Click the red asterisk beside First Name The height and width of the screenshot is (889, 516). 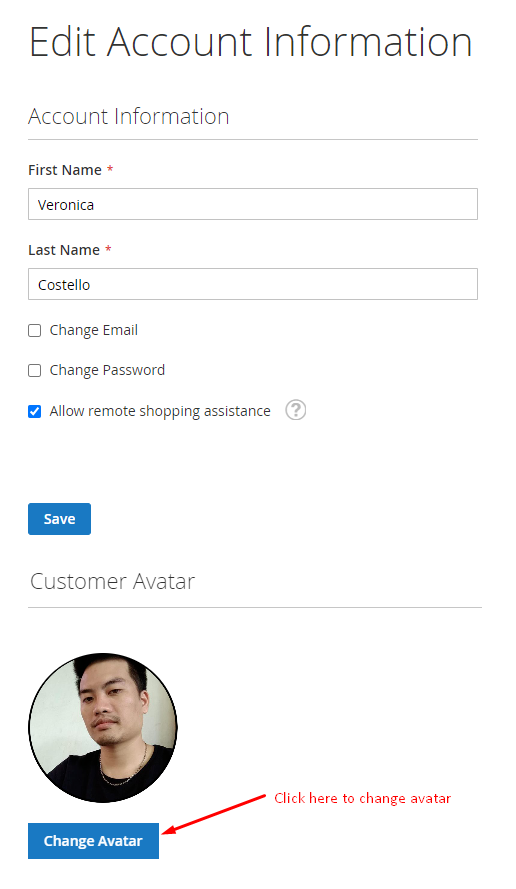click(x=110, y=169)
